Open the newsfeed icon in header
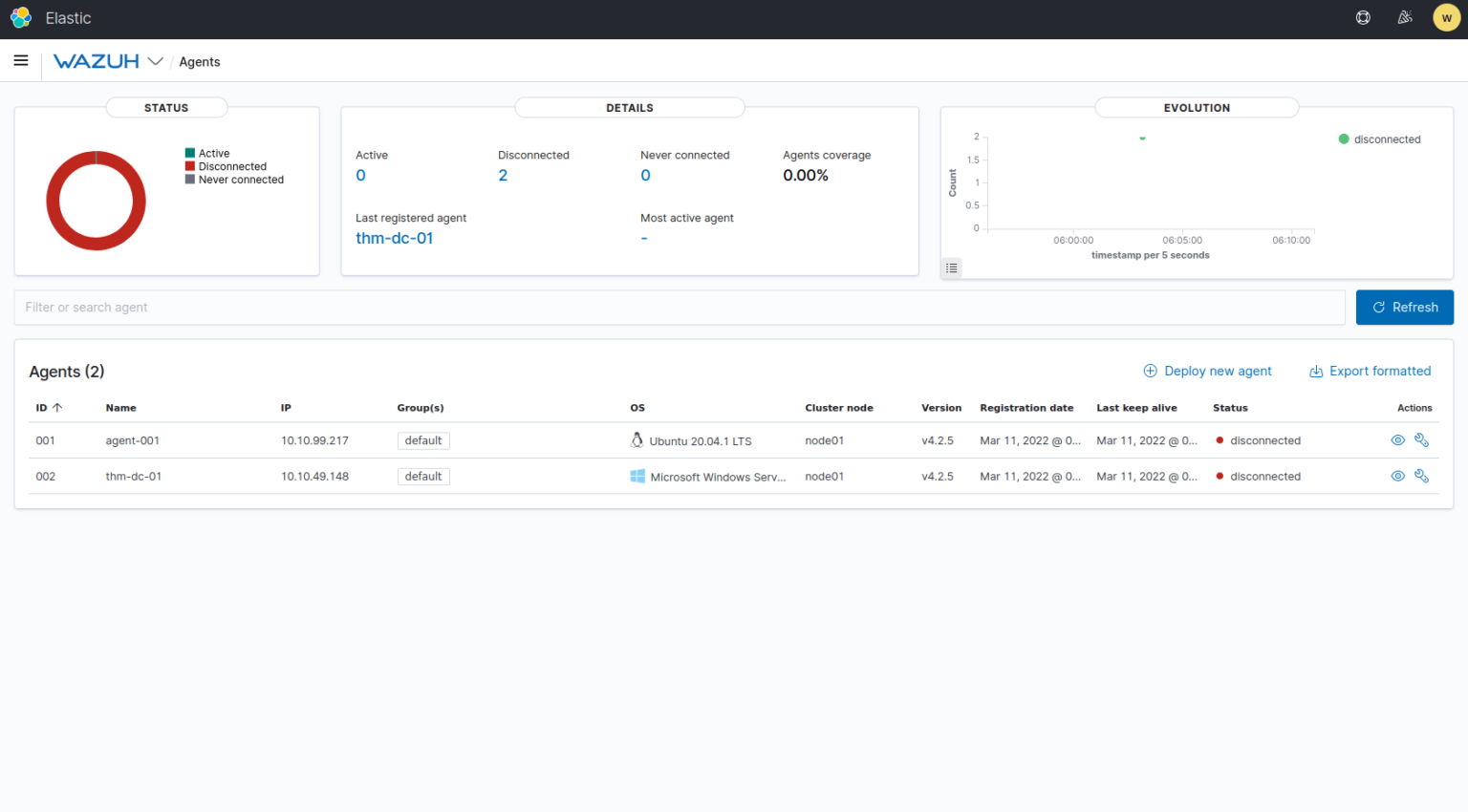Image resolution: width=1468 pixels, height=812 pixels. coord(1404,18)
